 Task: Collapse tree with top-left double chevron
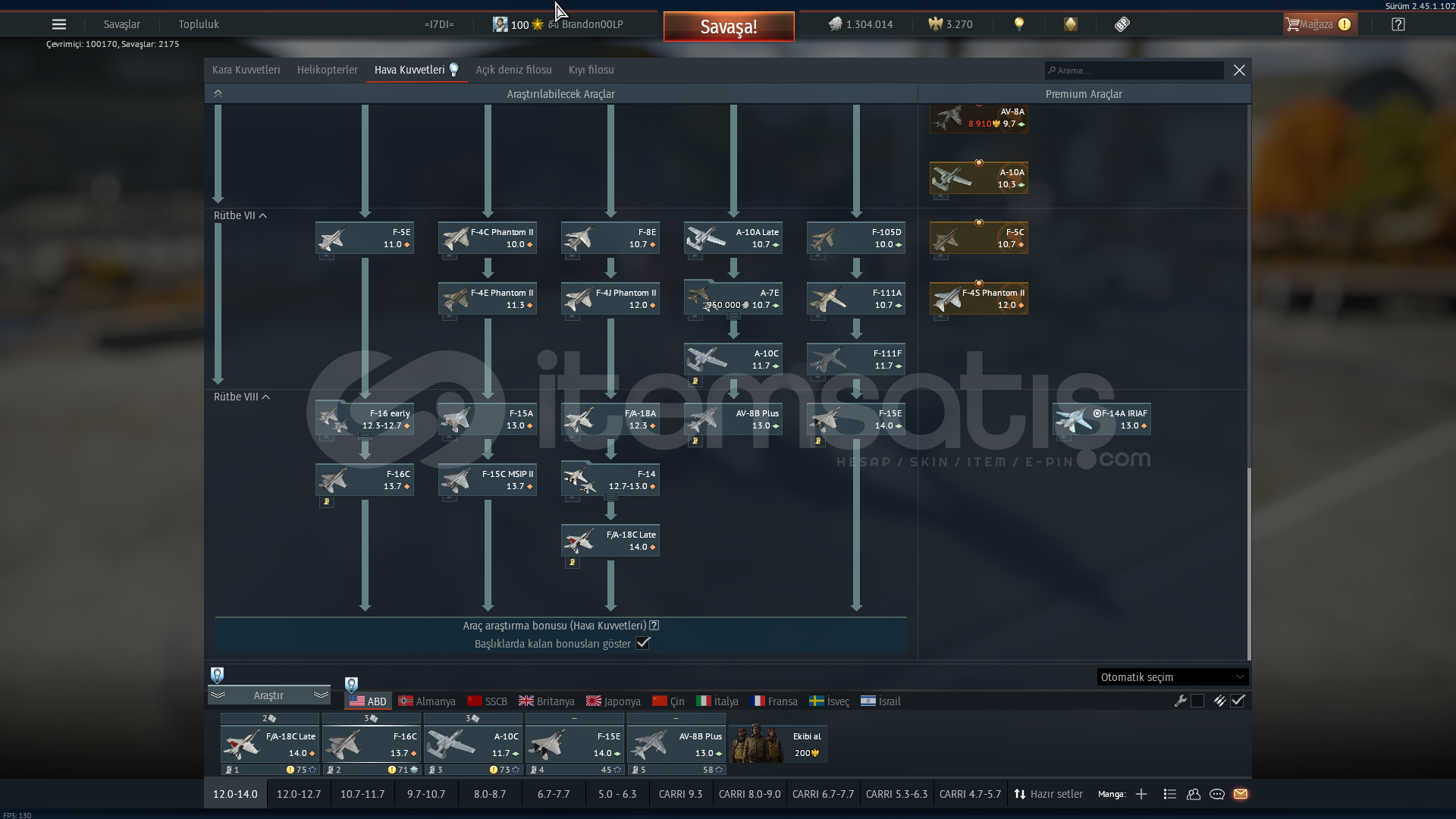(218, 93)
